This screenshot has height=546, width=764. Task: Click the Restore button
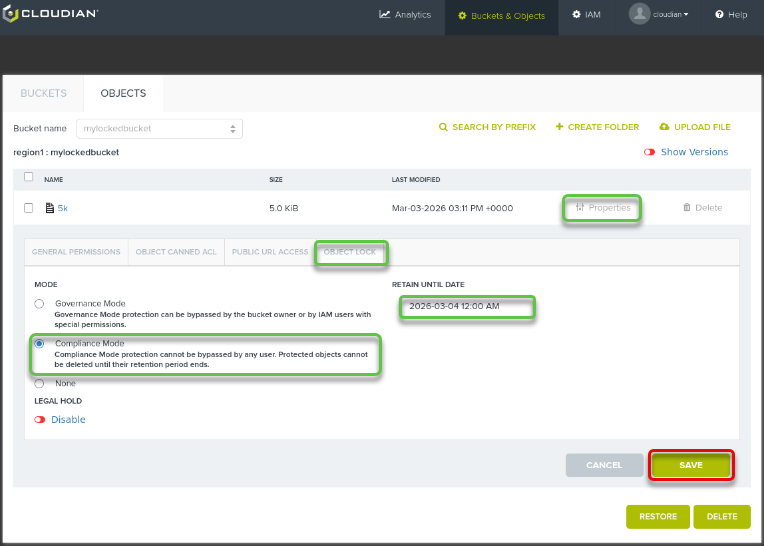coord(658,517)
